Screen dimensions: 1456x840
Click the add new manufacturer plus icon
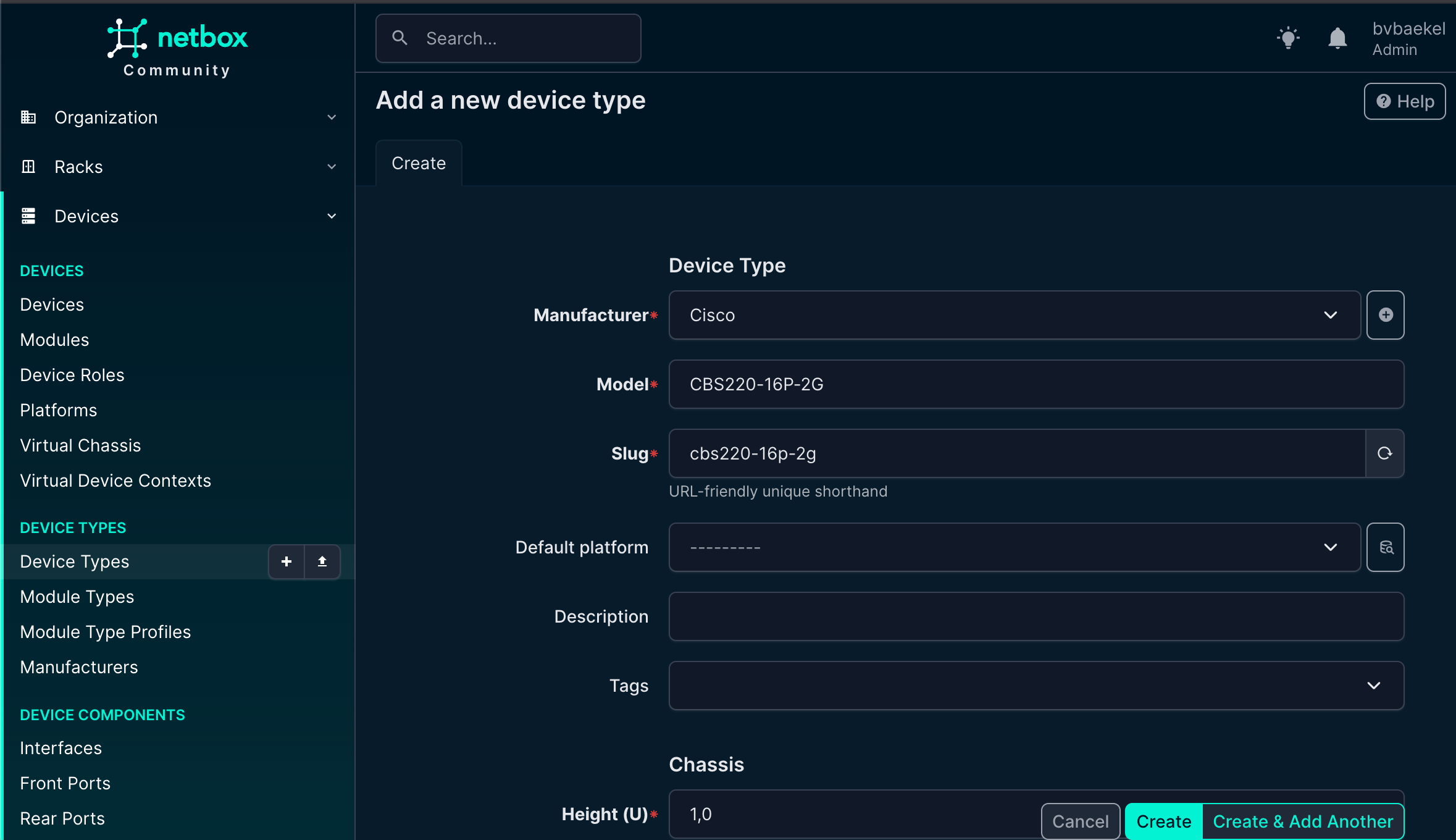[1385, 315]
